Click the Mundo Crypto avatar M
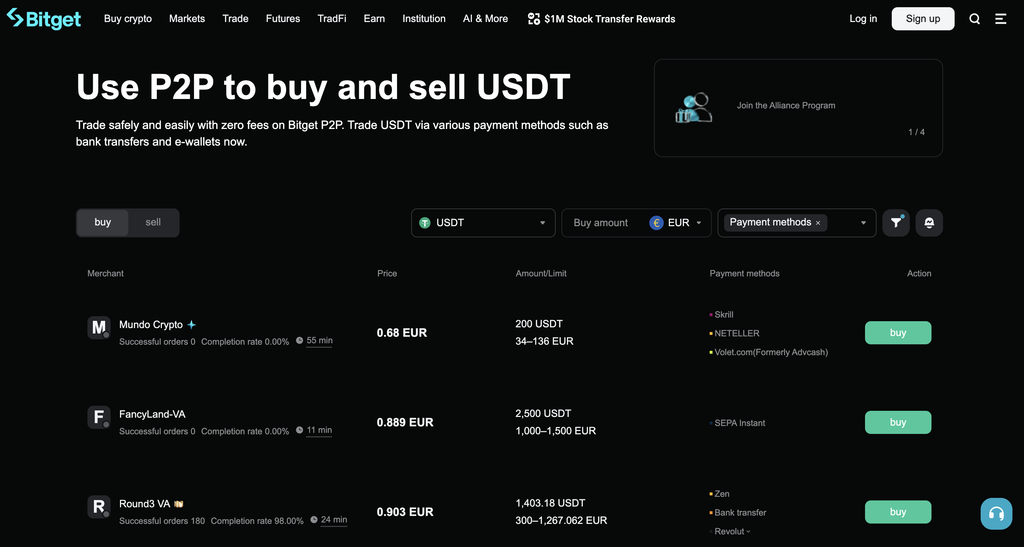This screenshot has width=1024, height=547. coord(99,327)
